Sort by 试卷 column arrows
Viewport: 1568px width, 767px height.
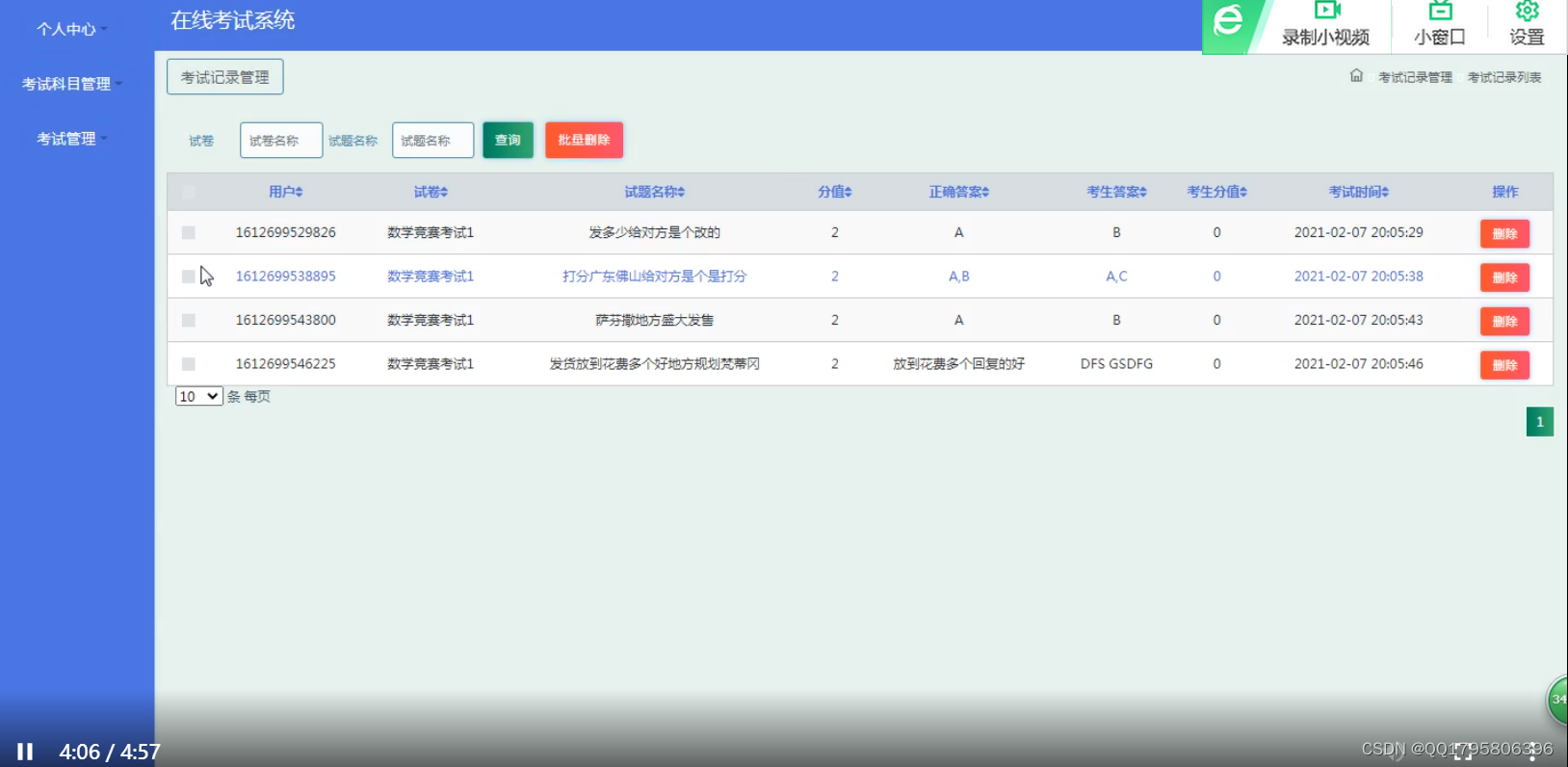(444, 193)
